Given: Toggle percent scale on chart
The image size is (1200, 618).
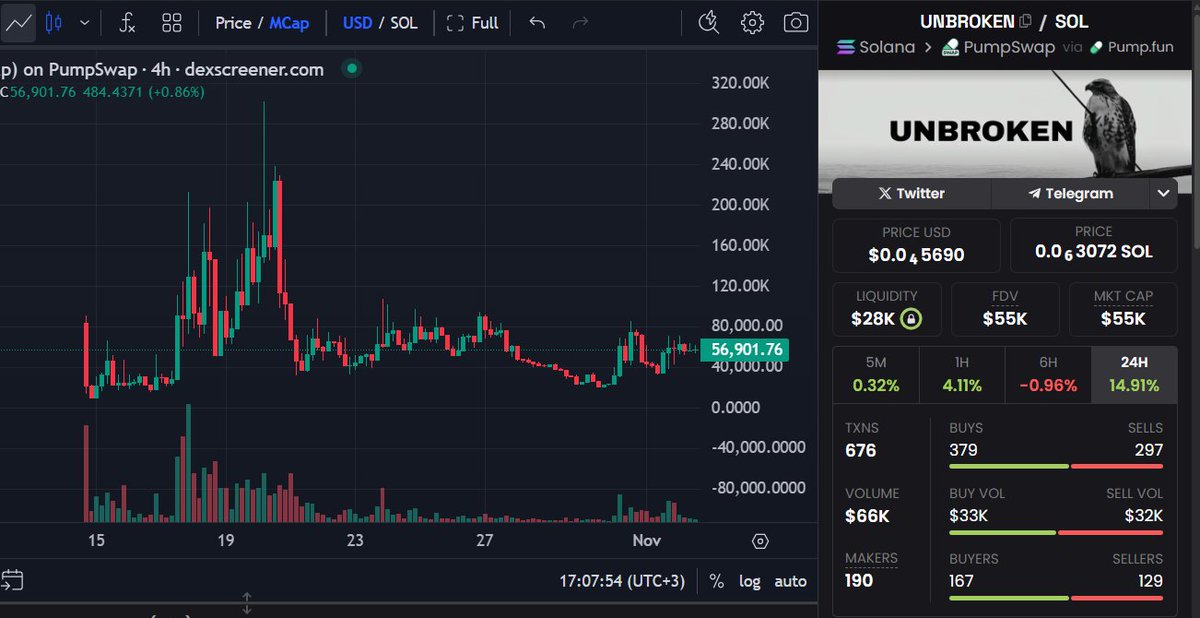Looking at the screenshot, I should pyautogui.click(x=716, y=581).
